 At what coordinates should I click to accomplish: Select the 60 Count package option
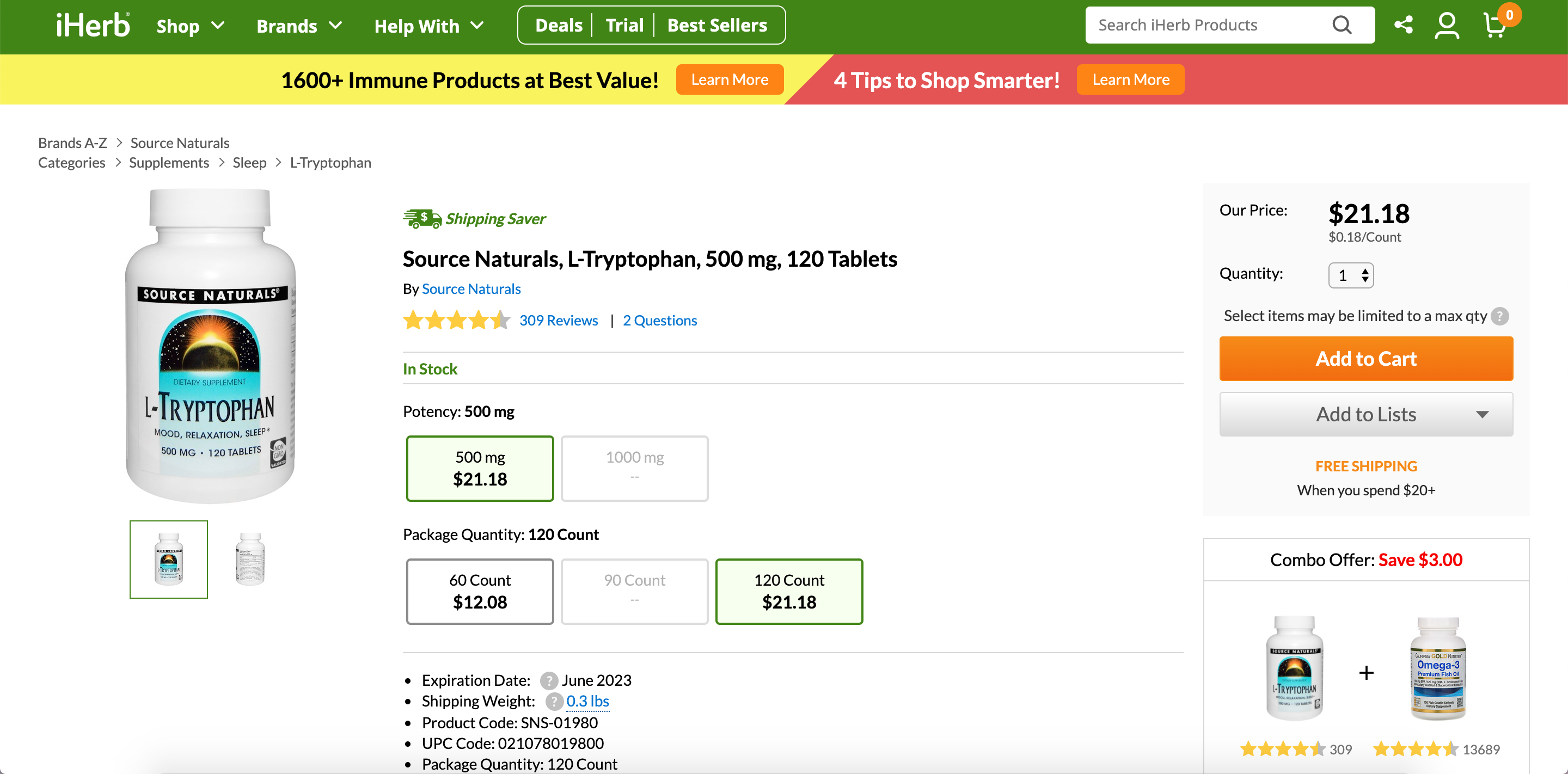pos(480,592)
